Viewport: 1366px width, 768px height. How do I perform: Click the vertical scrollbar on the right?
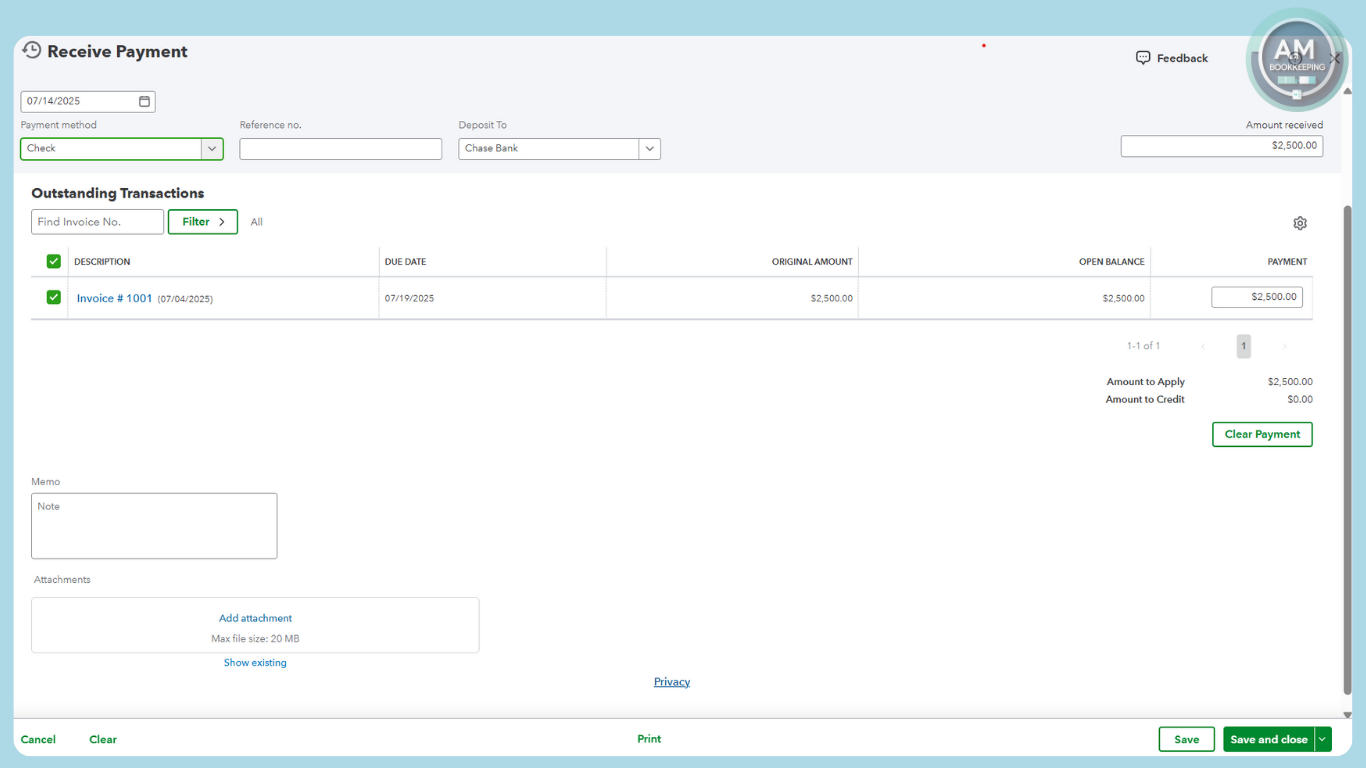(1347, 450)
